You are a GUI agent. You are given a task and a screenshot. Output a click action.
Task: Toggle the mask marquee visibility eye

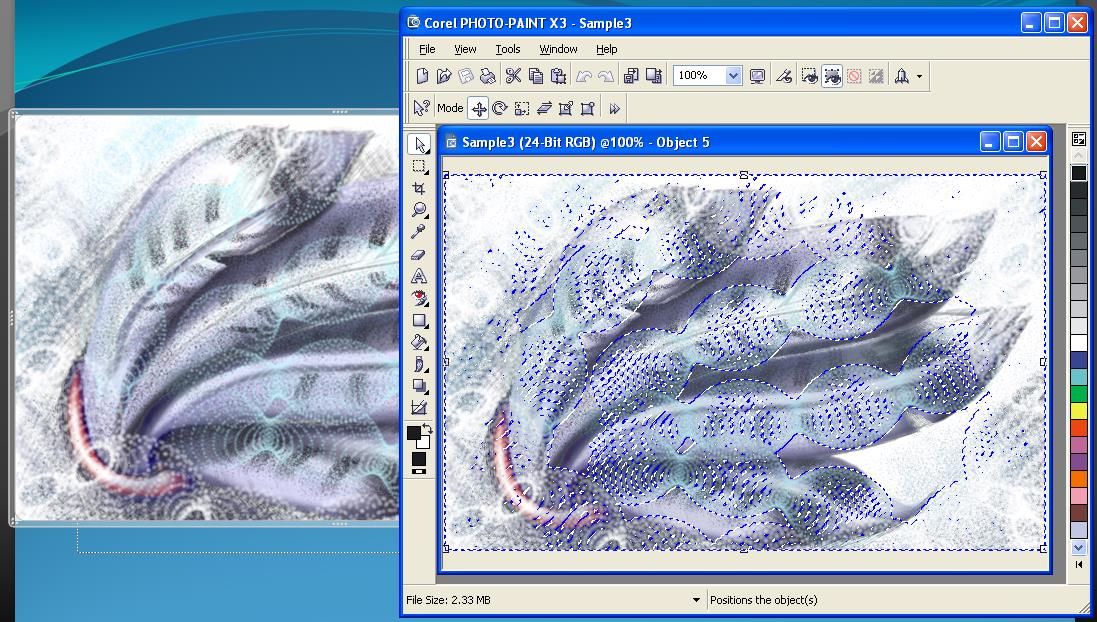[809, 76]
